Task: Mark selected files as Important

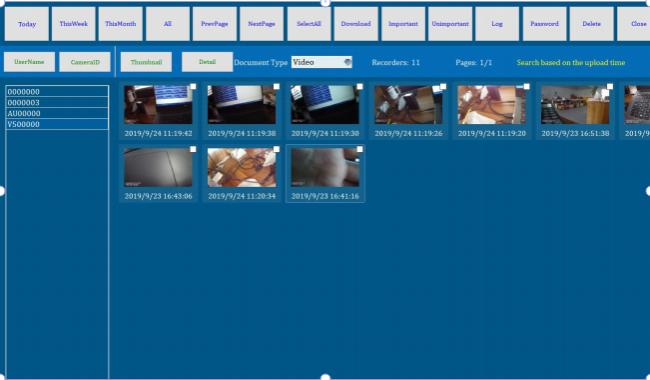Action: [x=403, y=24]
